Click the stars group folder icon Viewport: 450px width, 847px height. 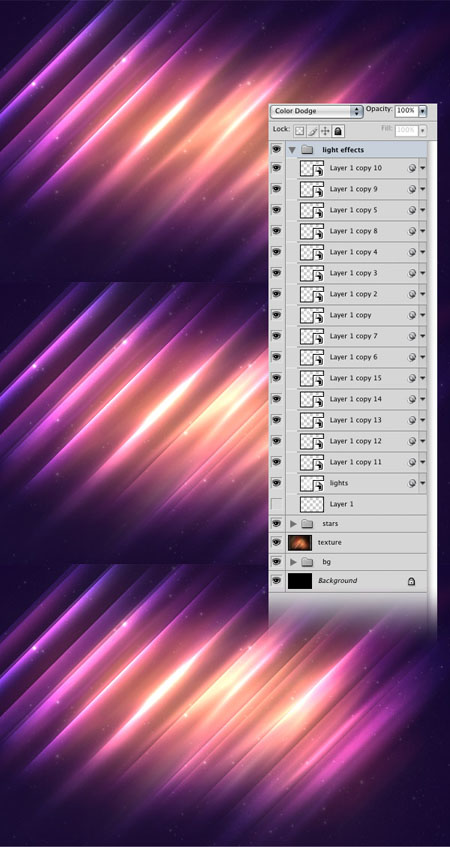(307, 523)
